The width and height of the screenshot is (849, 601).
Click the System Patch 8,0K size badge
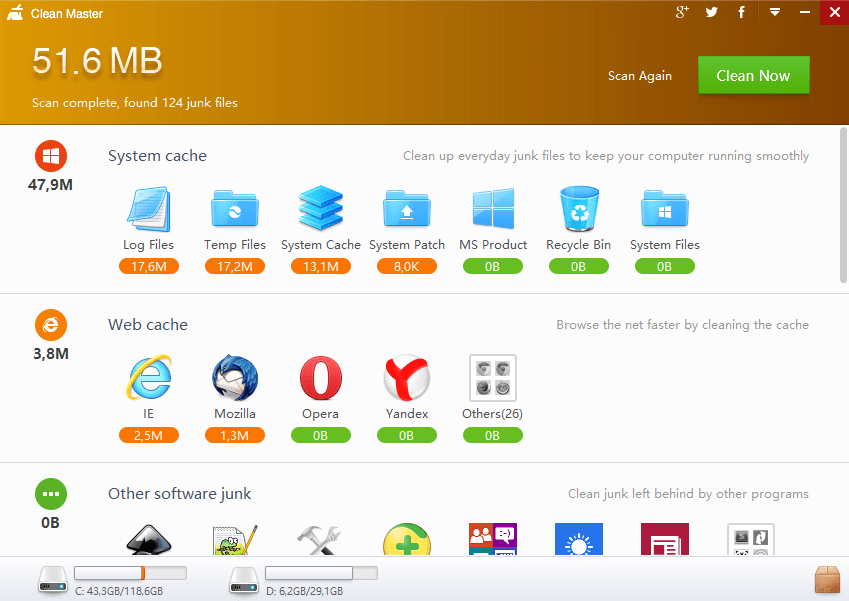pyautogui.click(x=407, y=266)
